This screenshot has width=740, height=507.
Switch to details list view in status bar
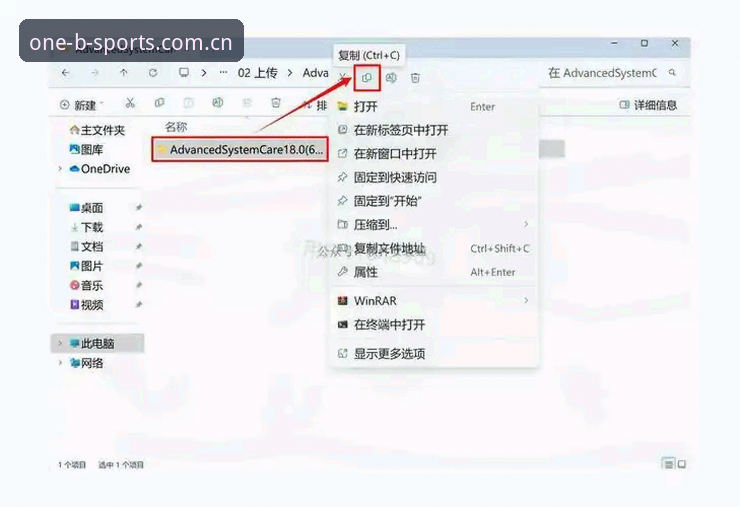(x=668, y=464)
